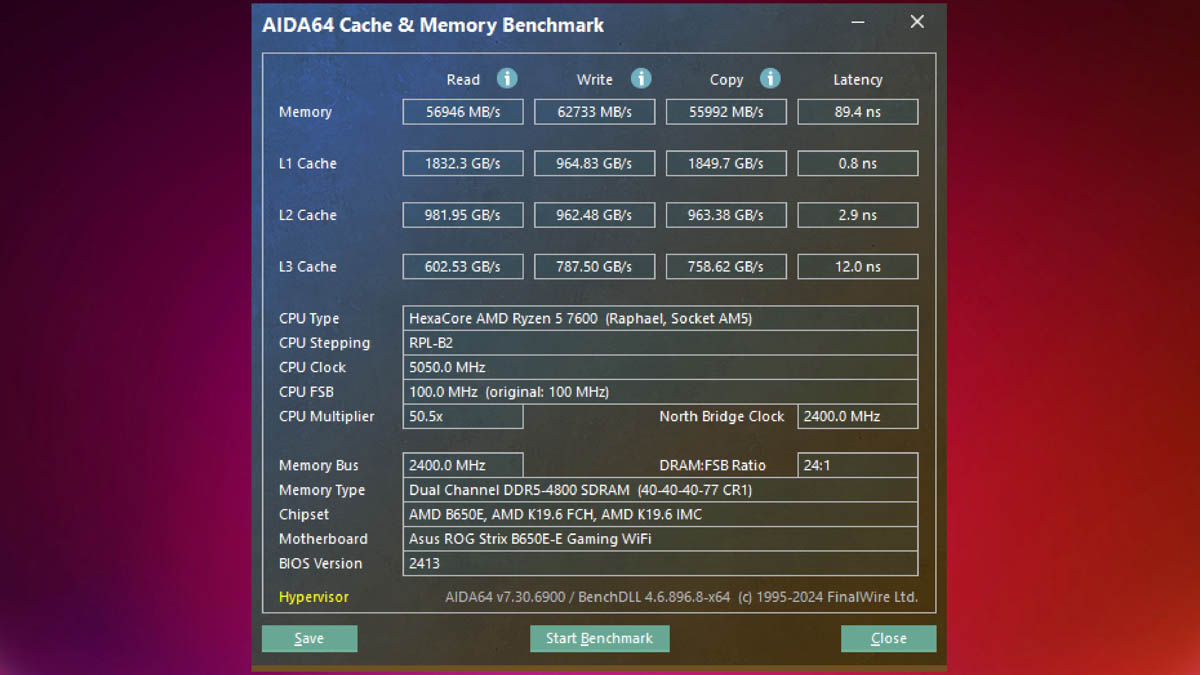
Task: Select L3 Cache read value 602.53 GB/s
Action: [463, 267]
